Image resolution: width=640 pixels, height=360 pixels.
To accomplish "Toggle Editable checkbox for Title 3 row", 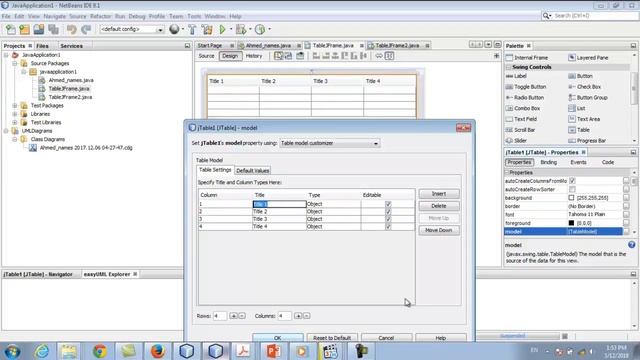I will [x=388, y=219].
